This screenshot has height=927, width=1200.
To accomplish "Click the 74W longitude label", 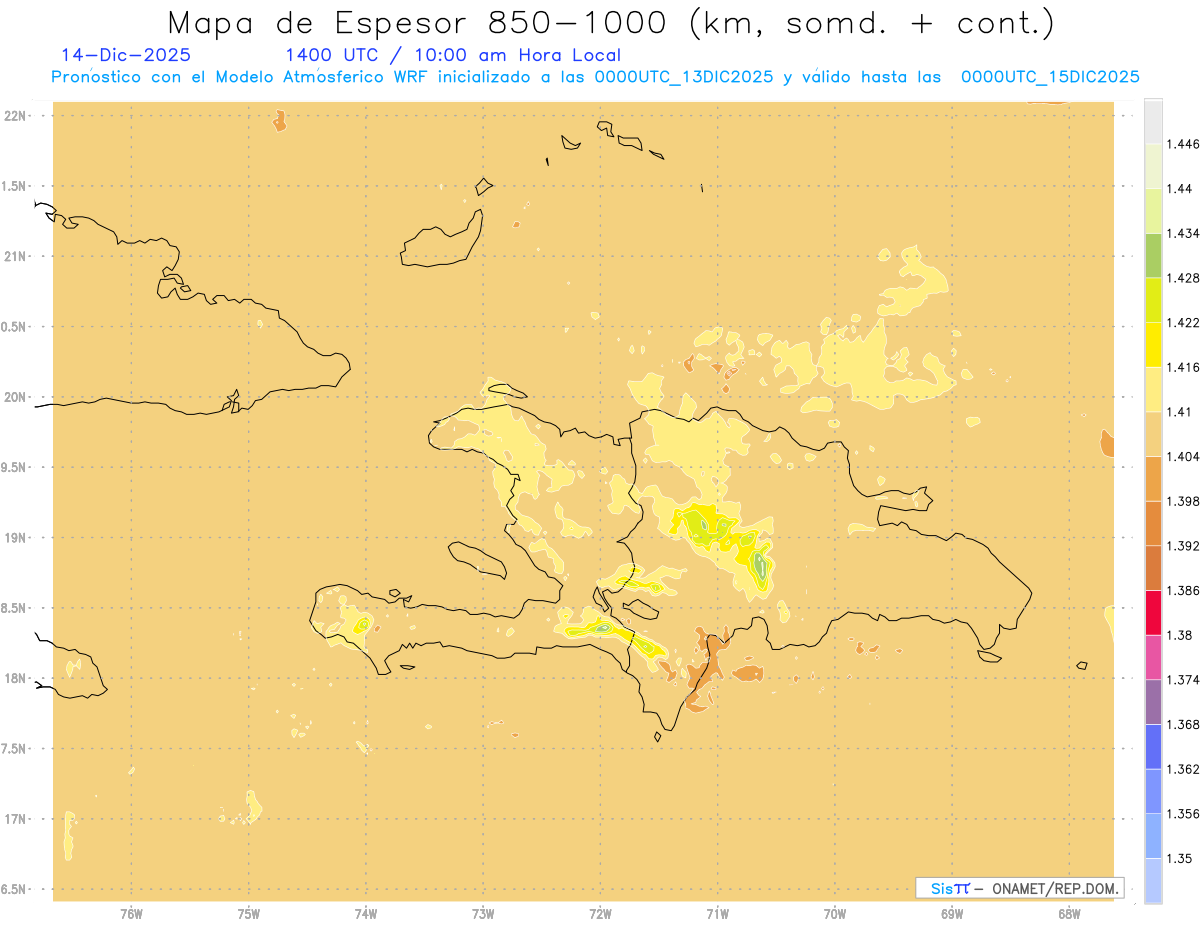I will coord(366,913).
